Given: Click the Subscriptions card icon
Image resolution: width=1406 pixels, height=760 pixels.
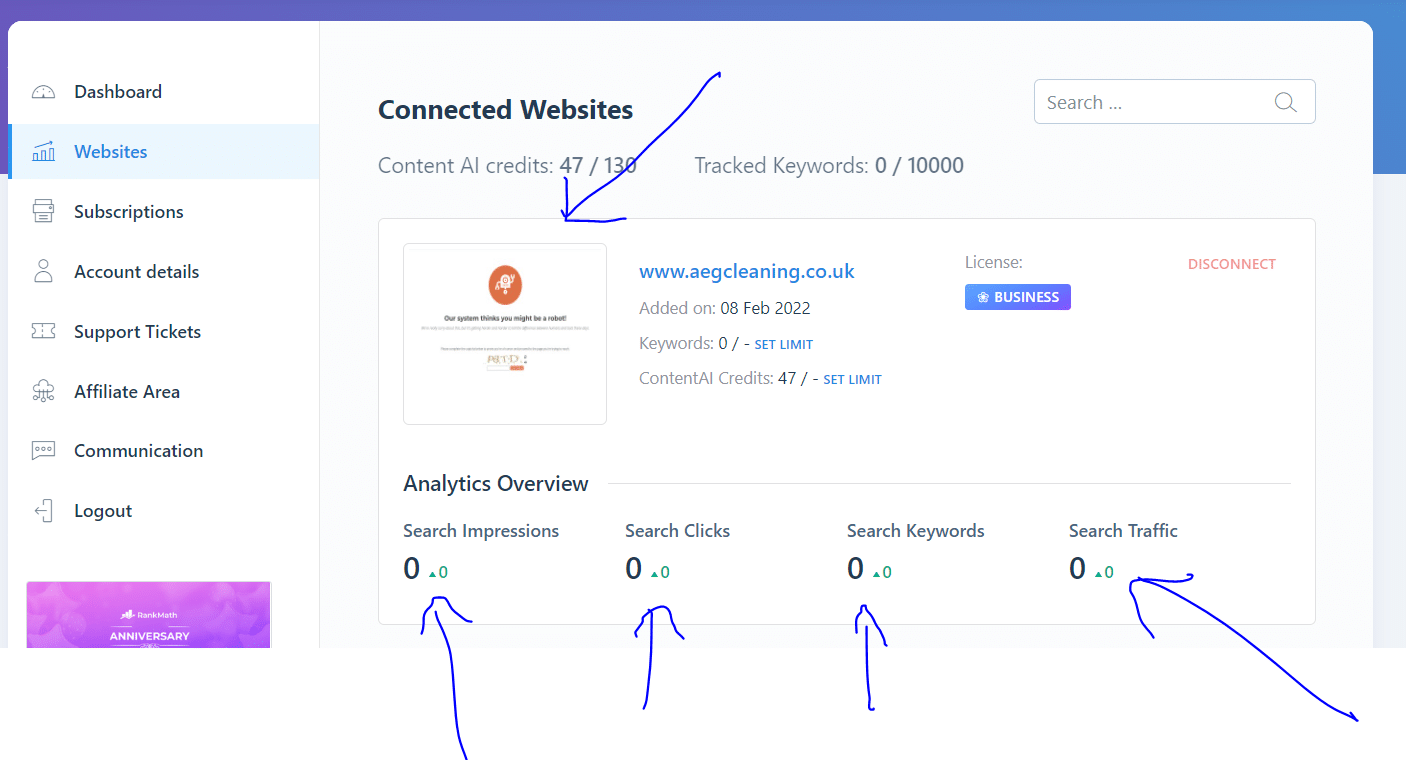Looking at the screenshot, I should [x=43, y=211].
